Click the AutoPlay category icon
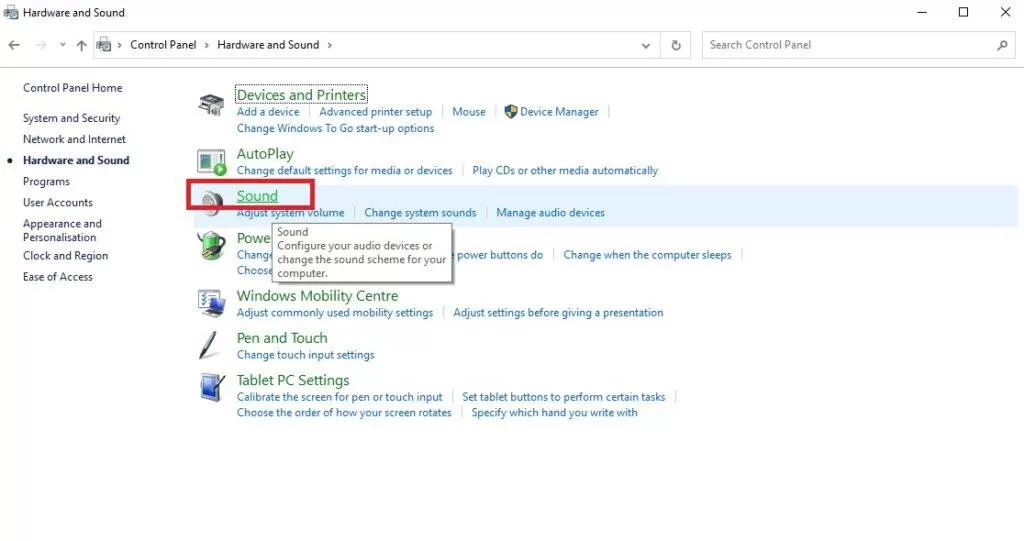 coord(212,163)
